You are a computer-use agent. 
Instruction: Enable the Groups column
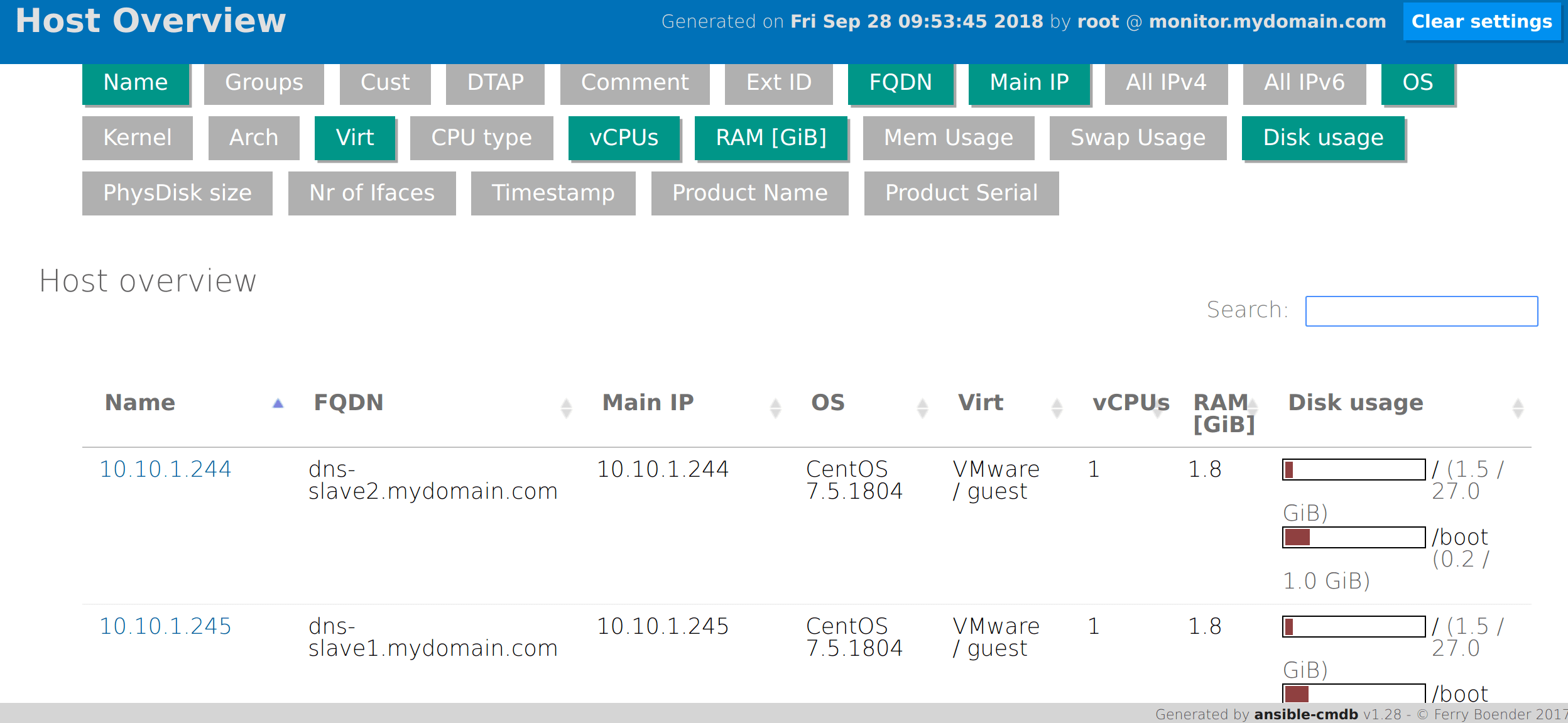pyautogui.click(x=264, y=82)
